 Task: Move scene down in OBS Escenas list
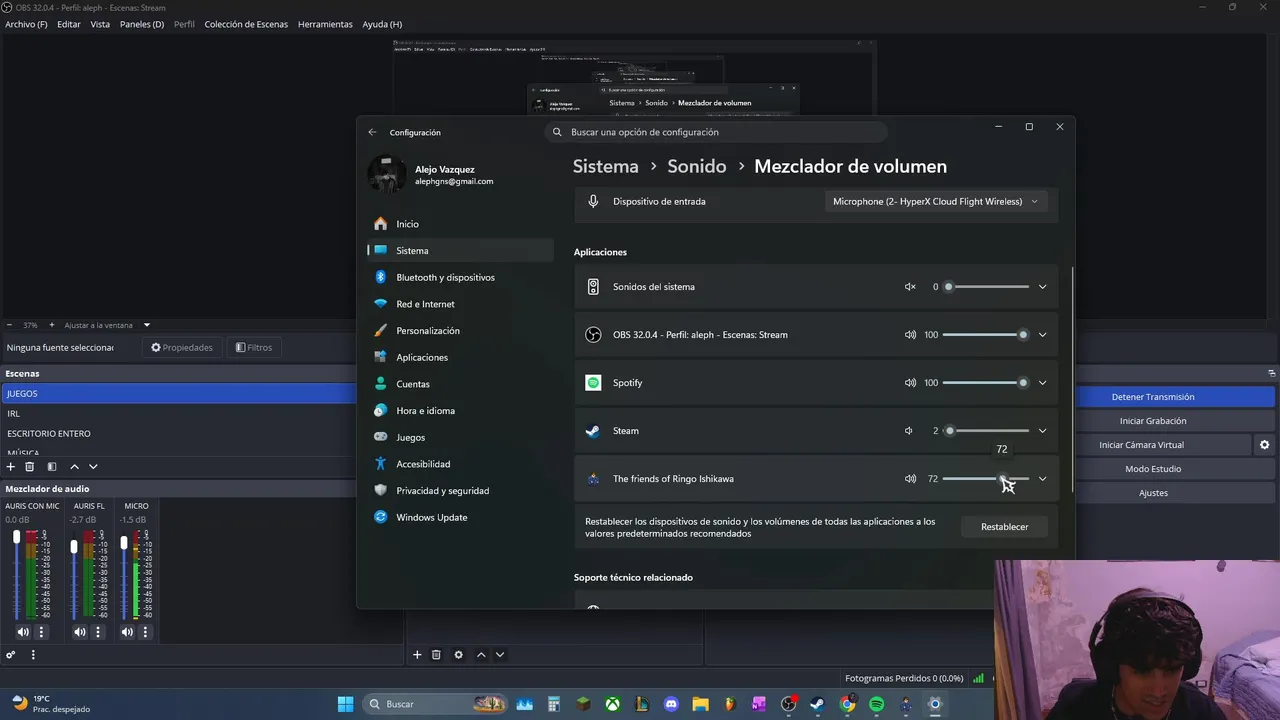click(x=93, y=466)
